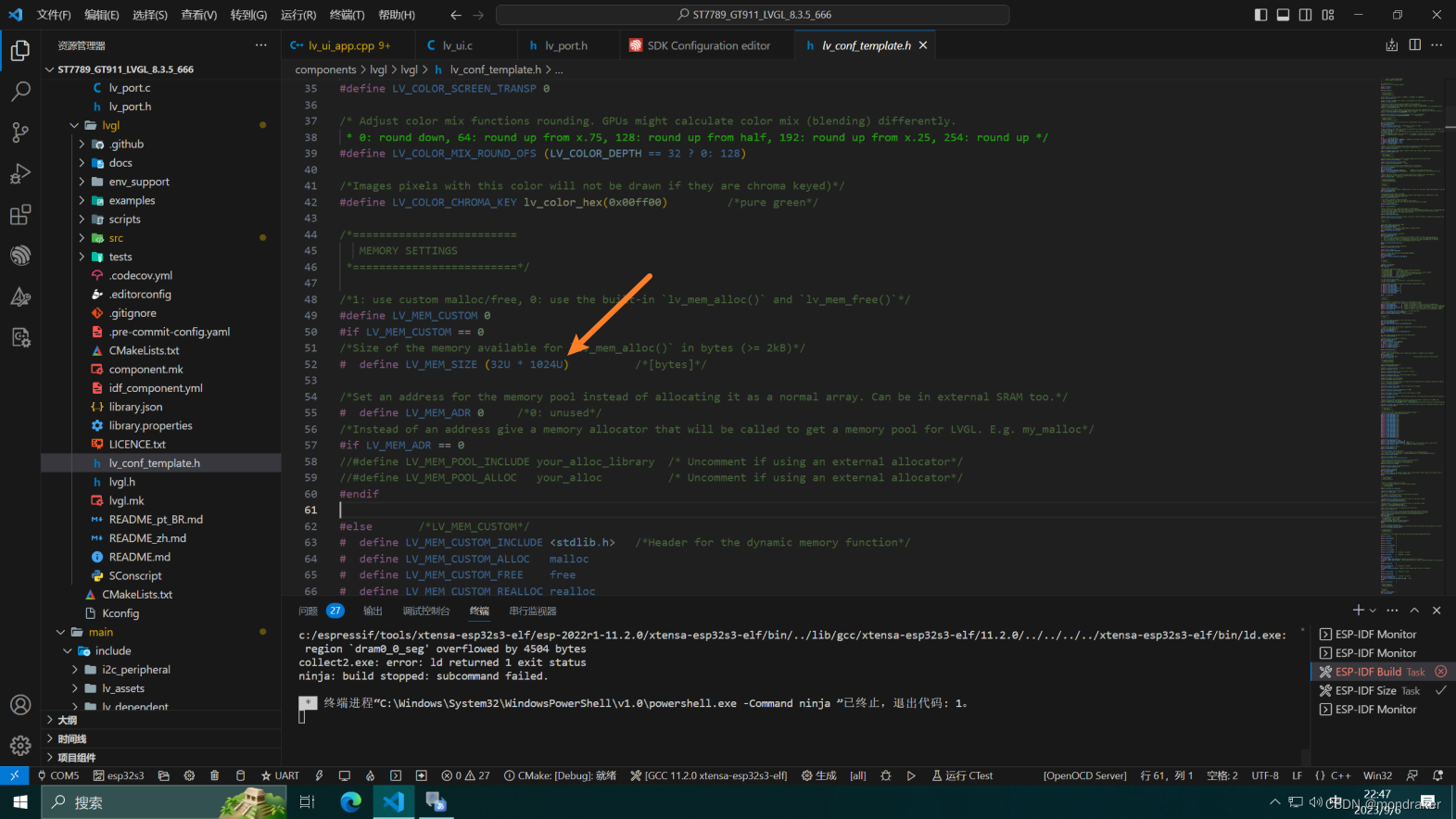Select UART flash method

click(x=280, y=775)
